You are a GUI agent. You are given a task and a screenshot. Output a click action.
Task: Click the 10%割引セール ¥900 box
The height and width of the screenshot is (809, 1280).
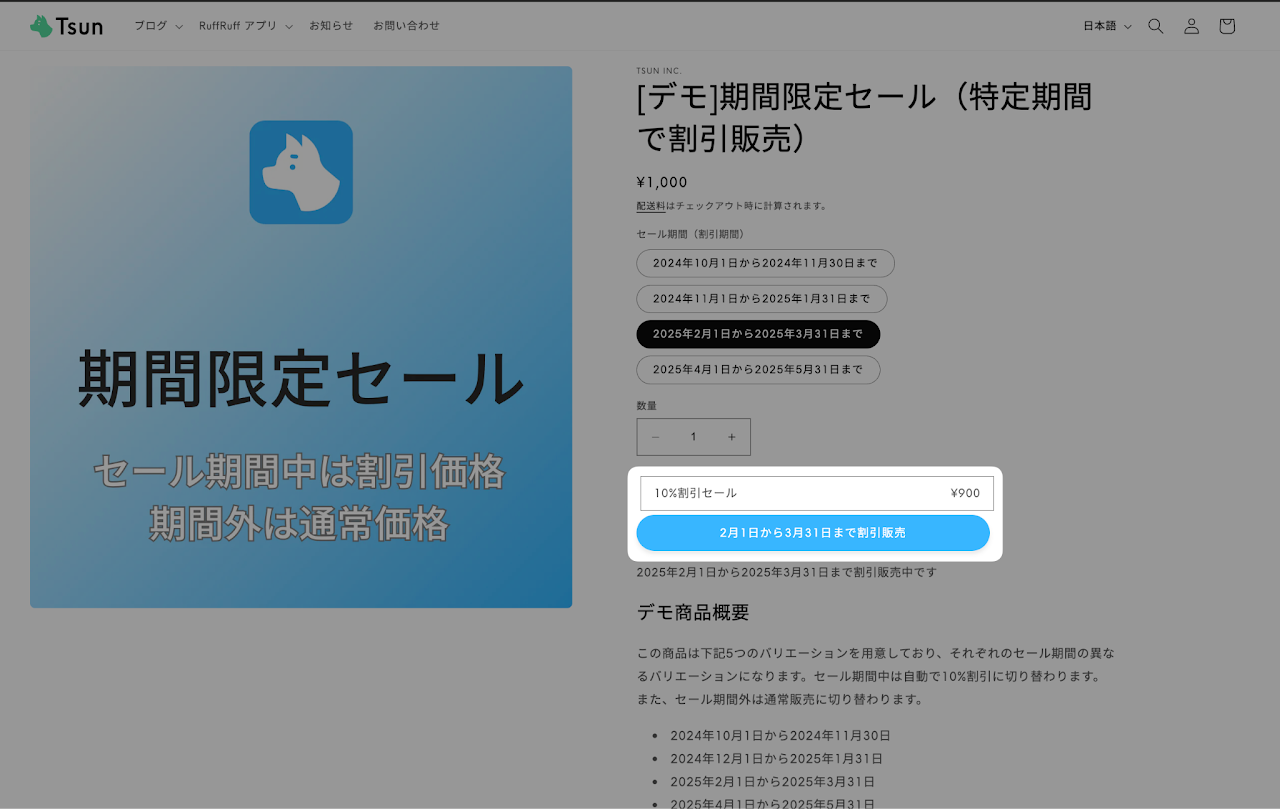click(817, 493)
